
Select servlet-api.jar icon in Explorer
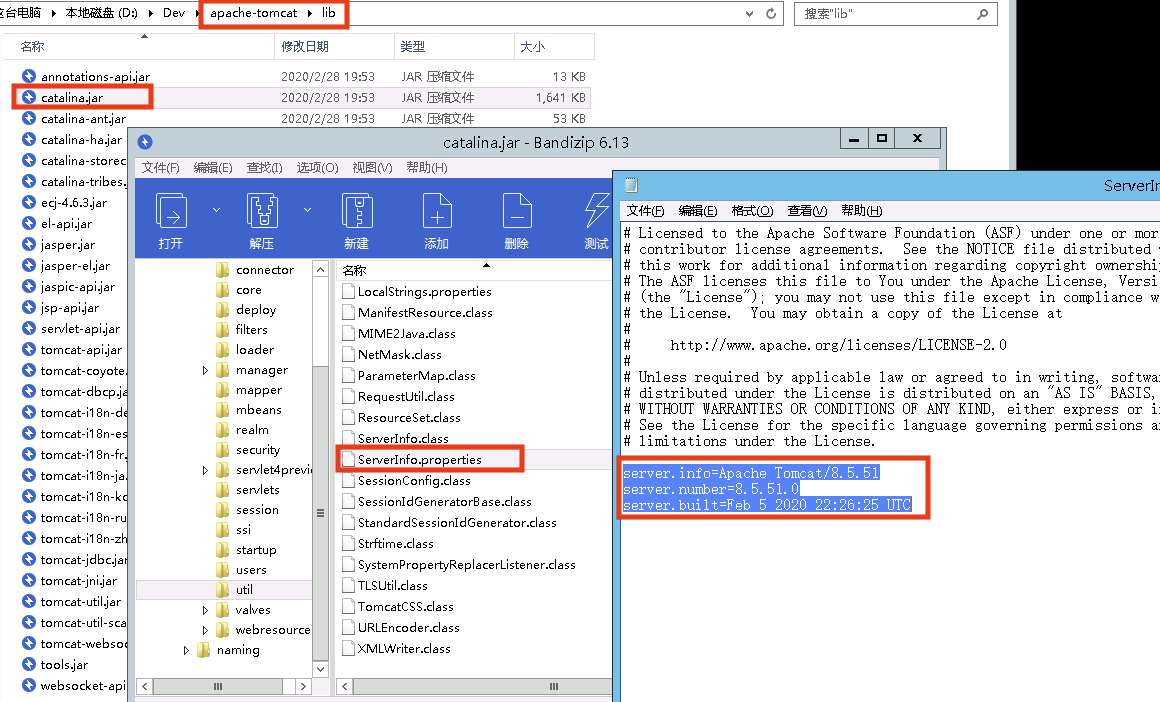click(29, 328)
